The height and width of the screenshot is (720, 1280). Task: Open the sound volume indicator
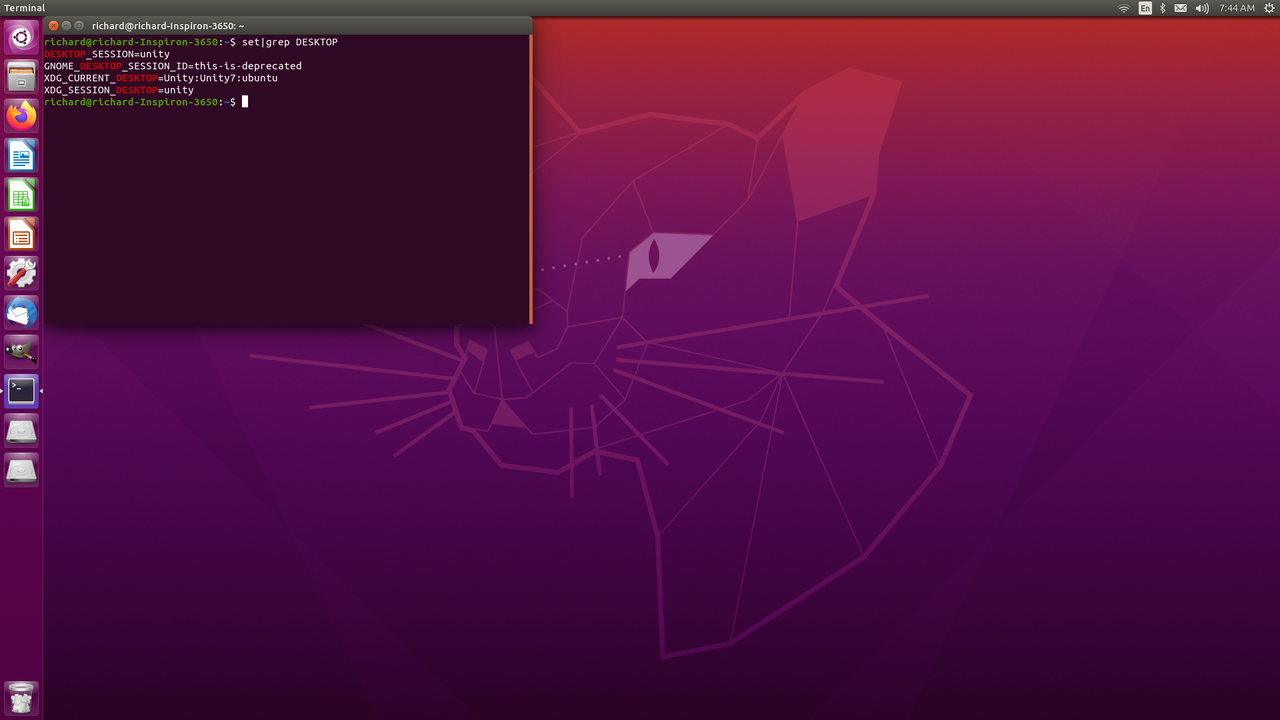click(1202, 8)
